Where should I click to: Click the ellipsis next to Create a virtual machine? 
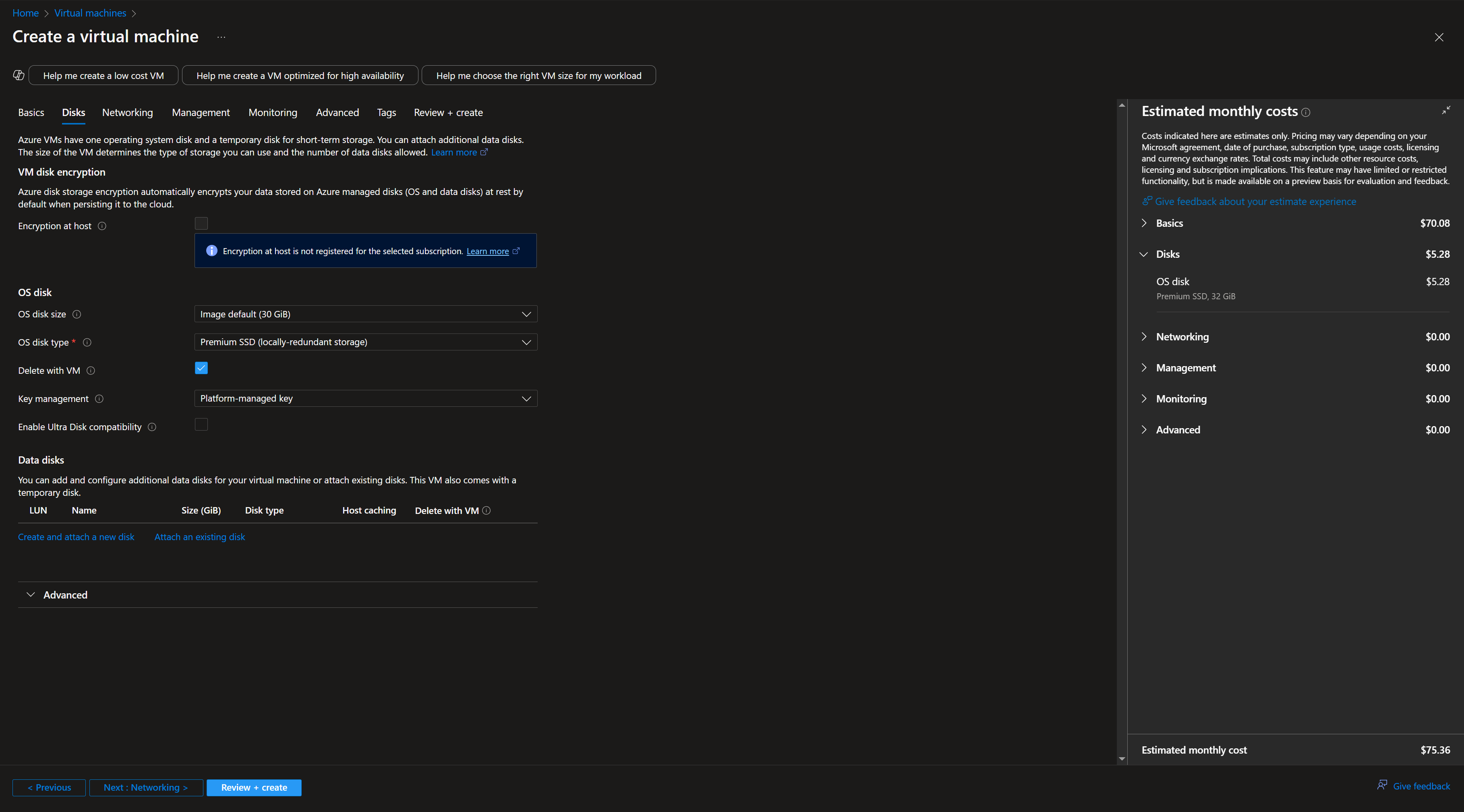[221, 37]
